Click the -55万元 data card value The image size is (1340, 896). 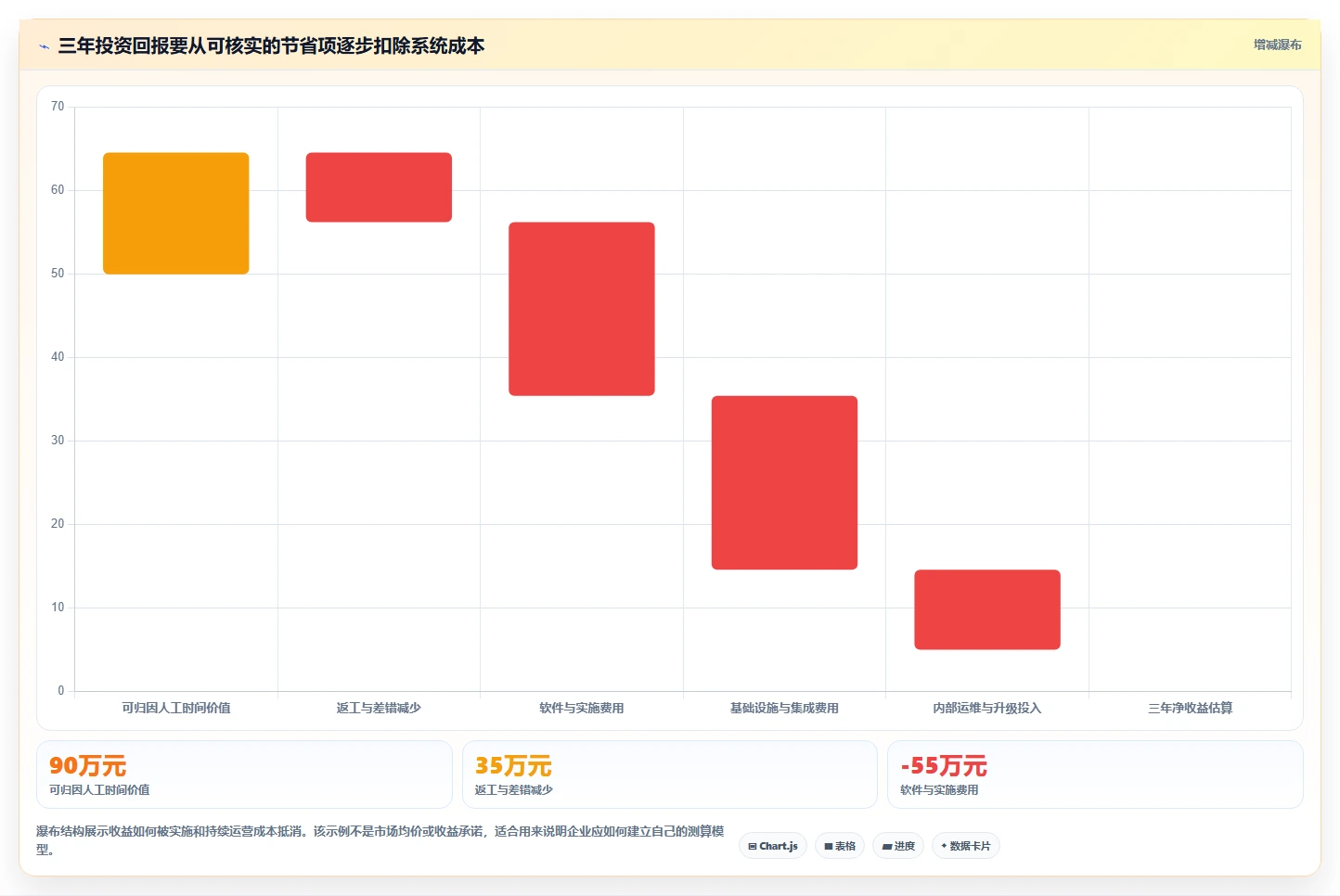944,766
